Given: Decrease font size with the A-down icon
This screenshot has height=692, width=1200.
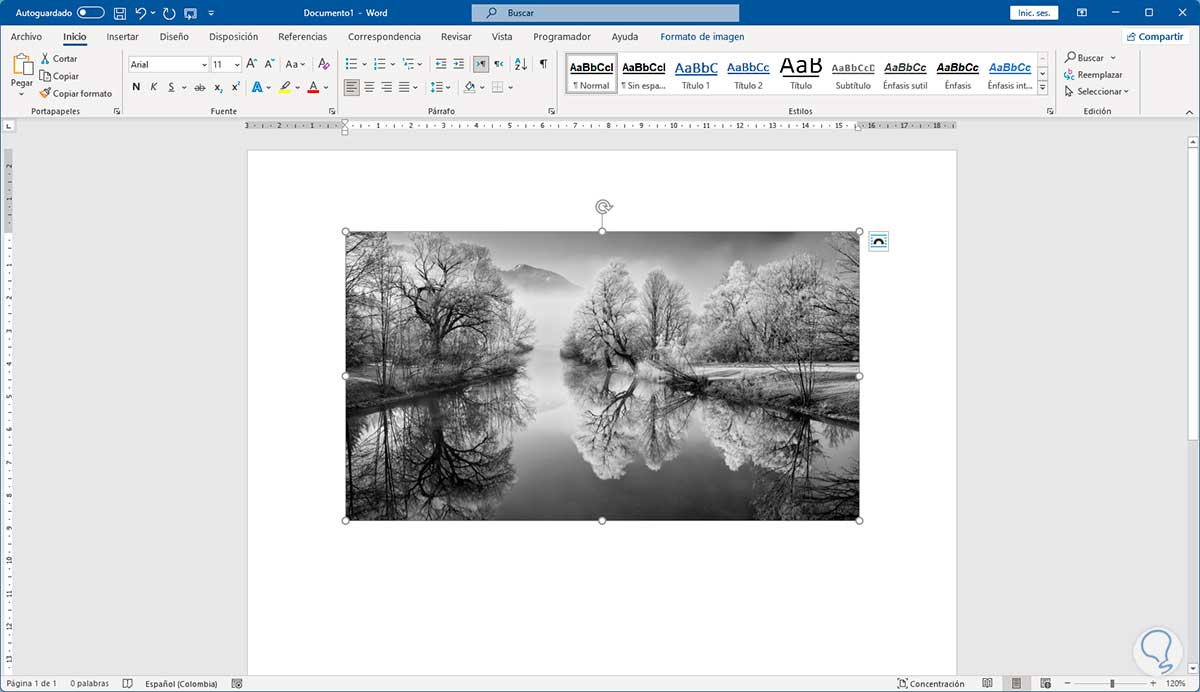Looking at the screenshot, I should coord(269,64).
